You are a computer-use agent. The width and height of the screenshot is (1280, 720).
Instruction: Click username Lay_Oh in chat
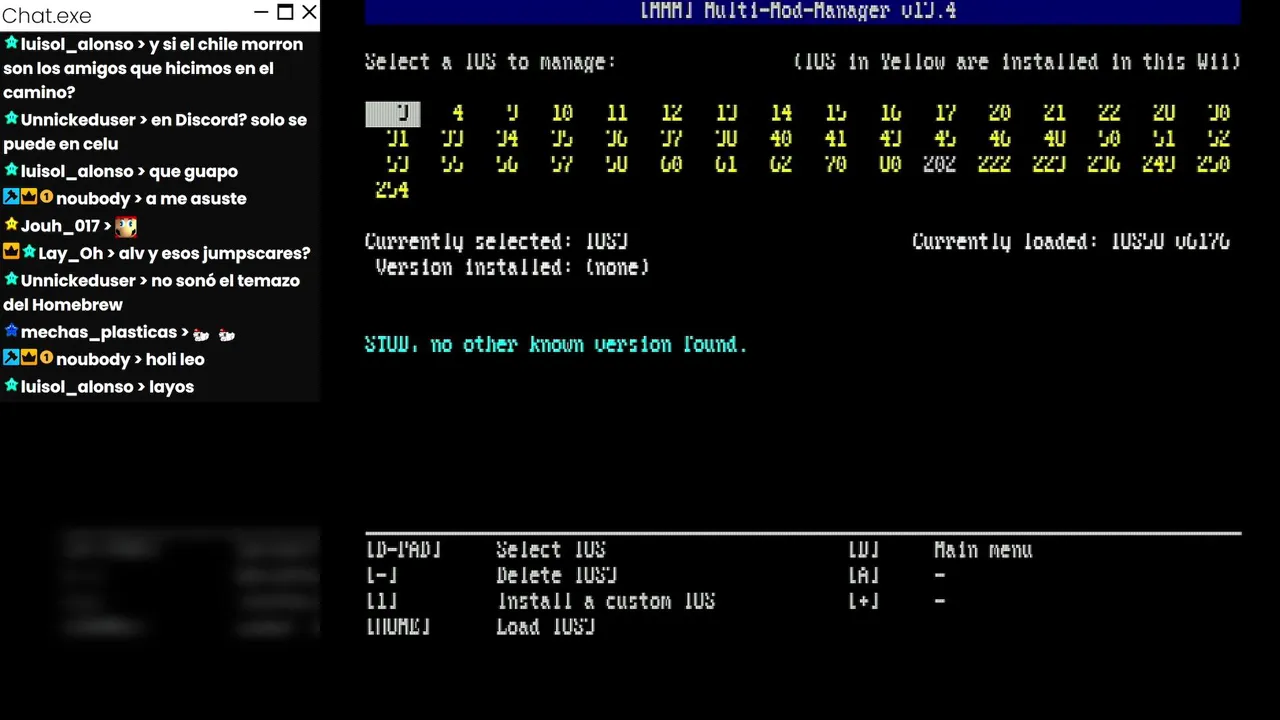pyautogui.click(x=71, y=253)
